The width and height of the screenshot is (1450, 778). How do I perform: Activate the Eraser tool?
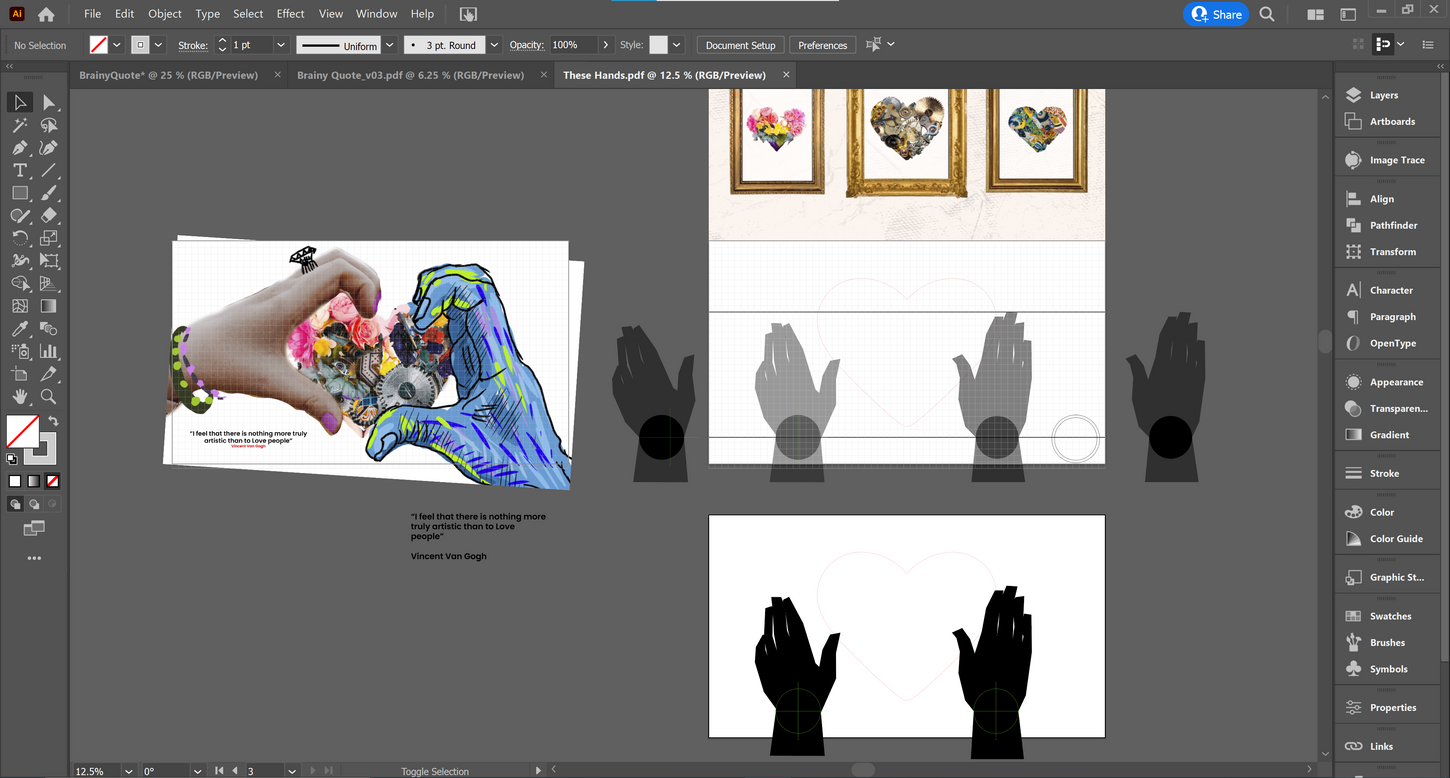49,215
